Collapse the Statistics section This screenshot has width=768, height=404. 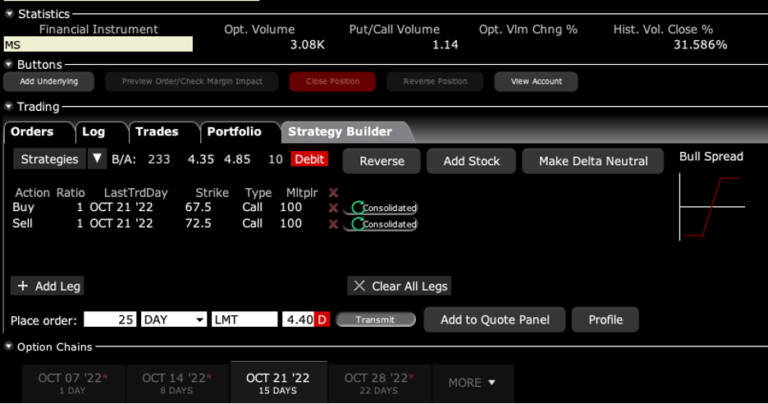10,14
